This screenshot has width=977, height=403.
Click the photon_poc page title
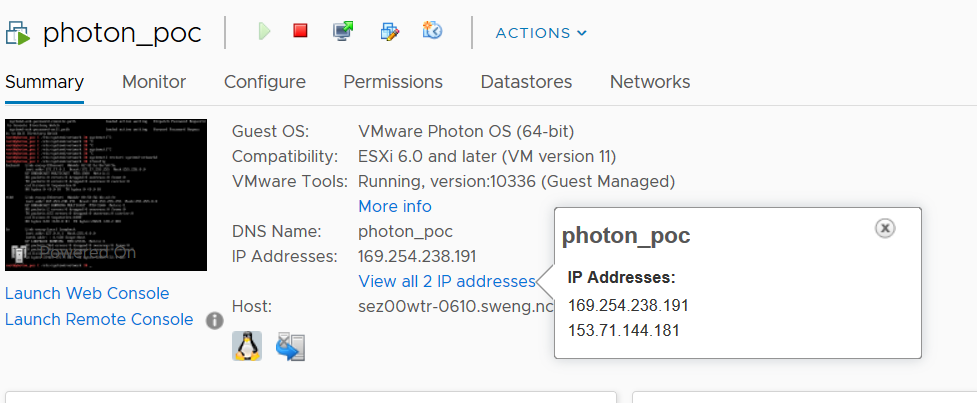tap(122, 33)
